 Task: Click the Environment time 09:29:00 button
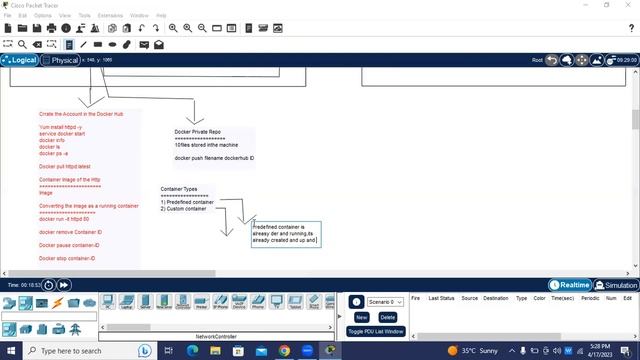622,60
